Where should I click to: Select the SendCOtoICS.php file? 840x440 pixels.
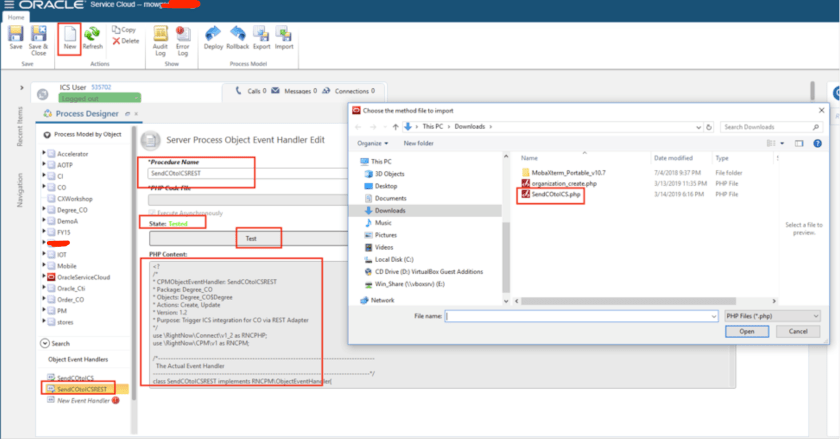[557, 193]
